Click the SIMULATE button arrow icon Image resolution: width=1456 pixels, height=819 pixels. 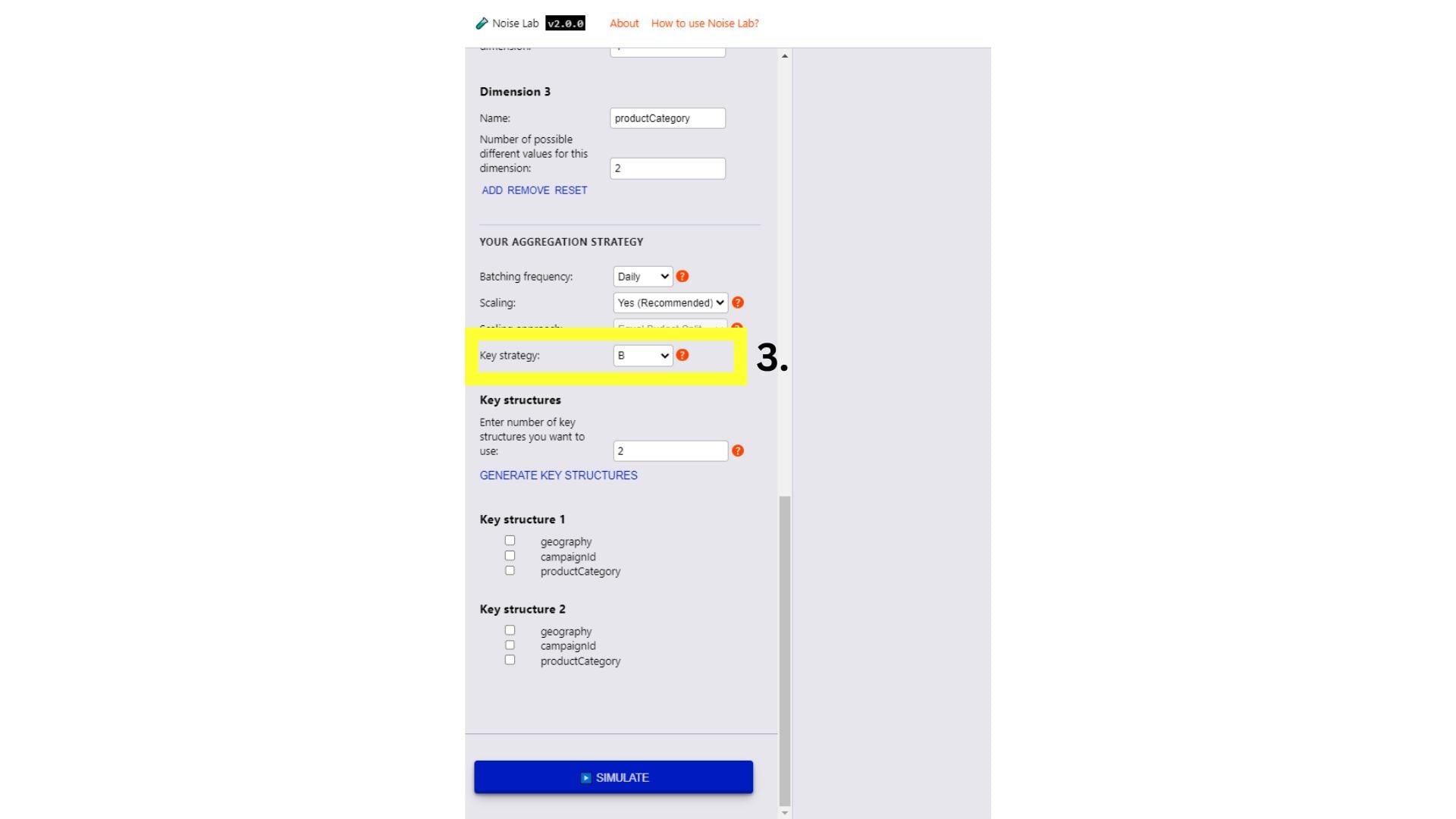click(584, 777)
